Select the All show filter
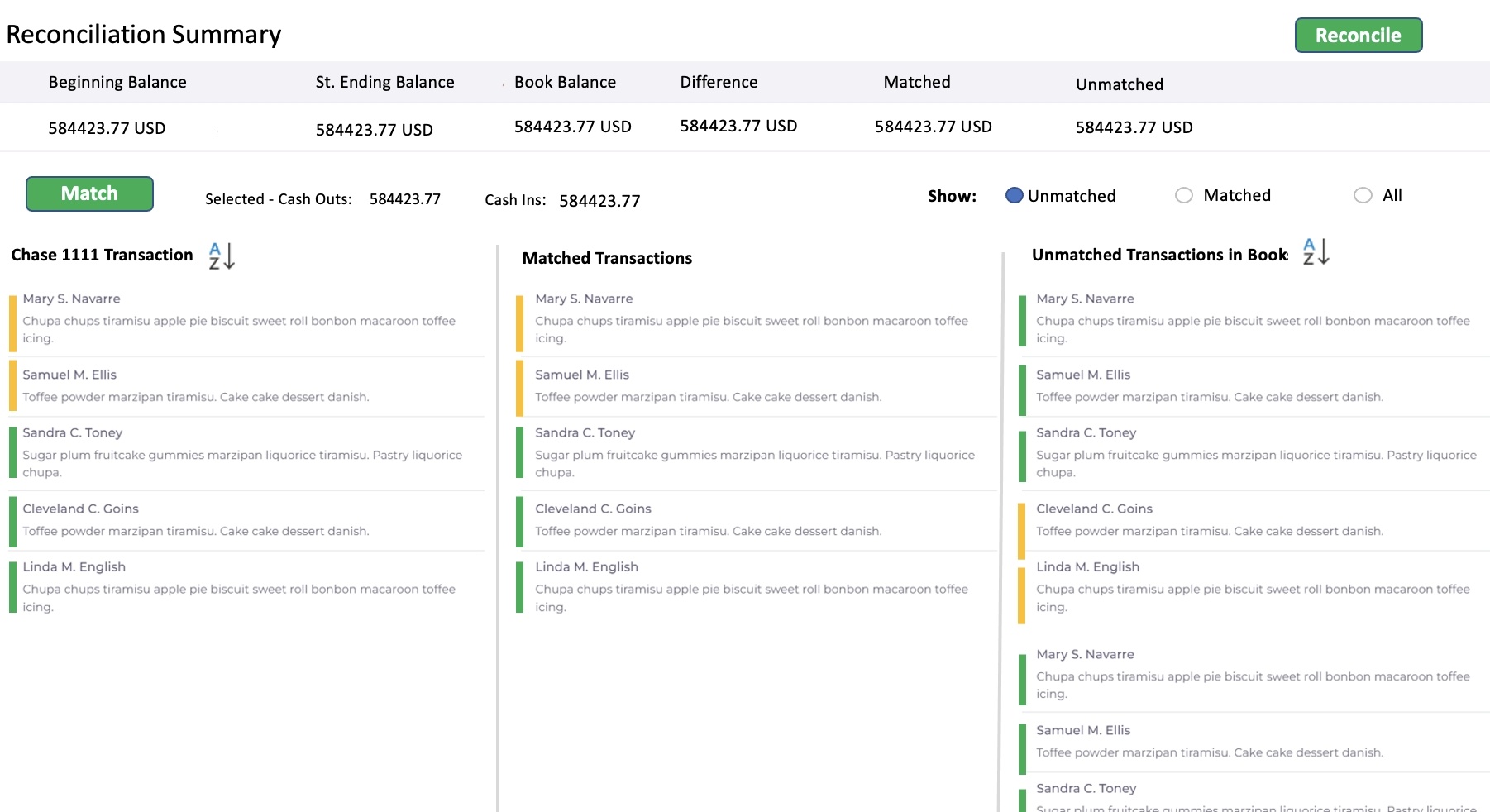Viewport: 1490px width, 812px height. tap(1363, 195)
